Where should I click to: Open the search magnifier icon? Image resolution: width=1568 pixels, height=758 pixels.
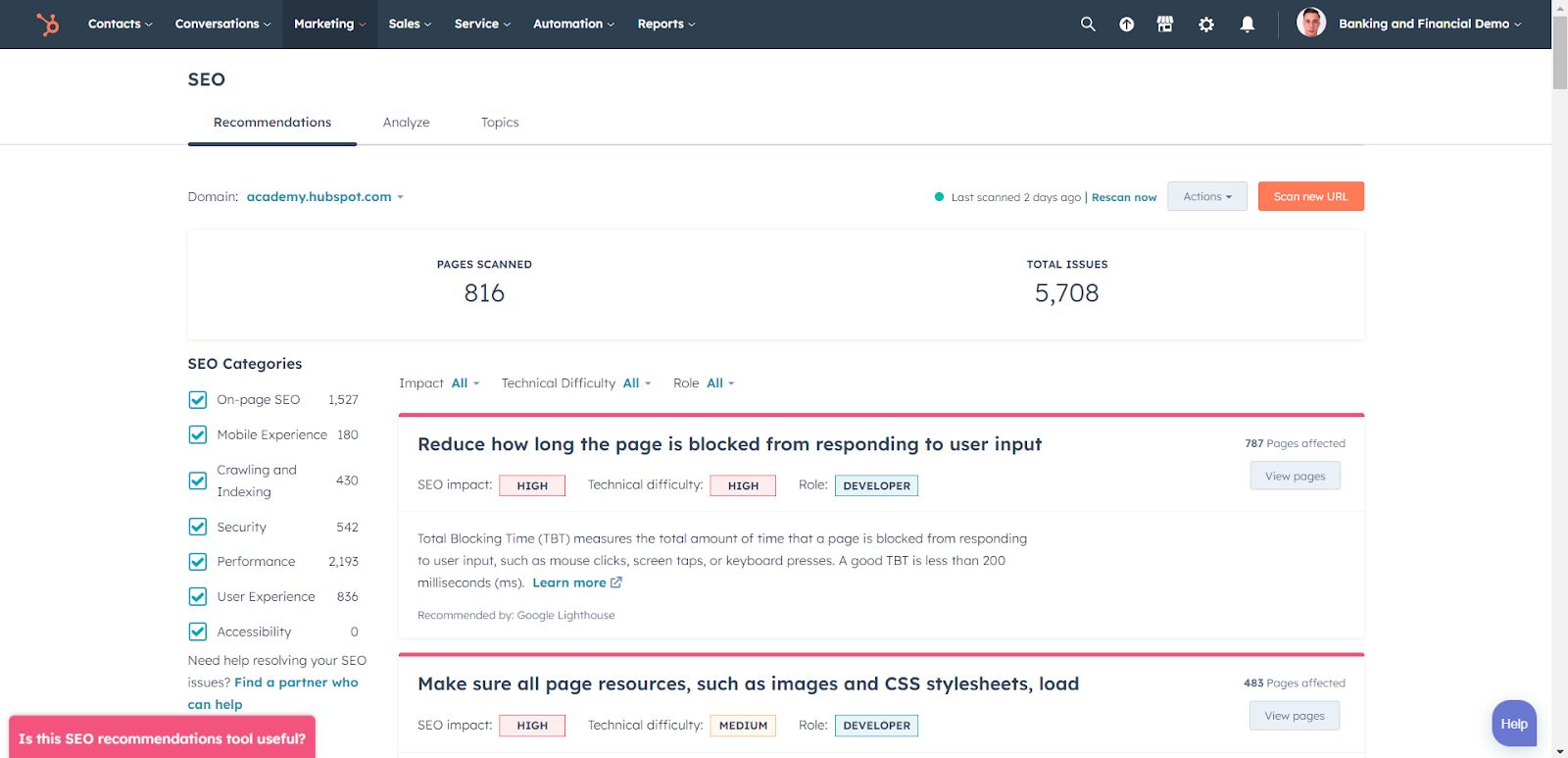point(1088,24)
